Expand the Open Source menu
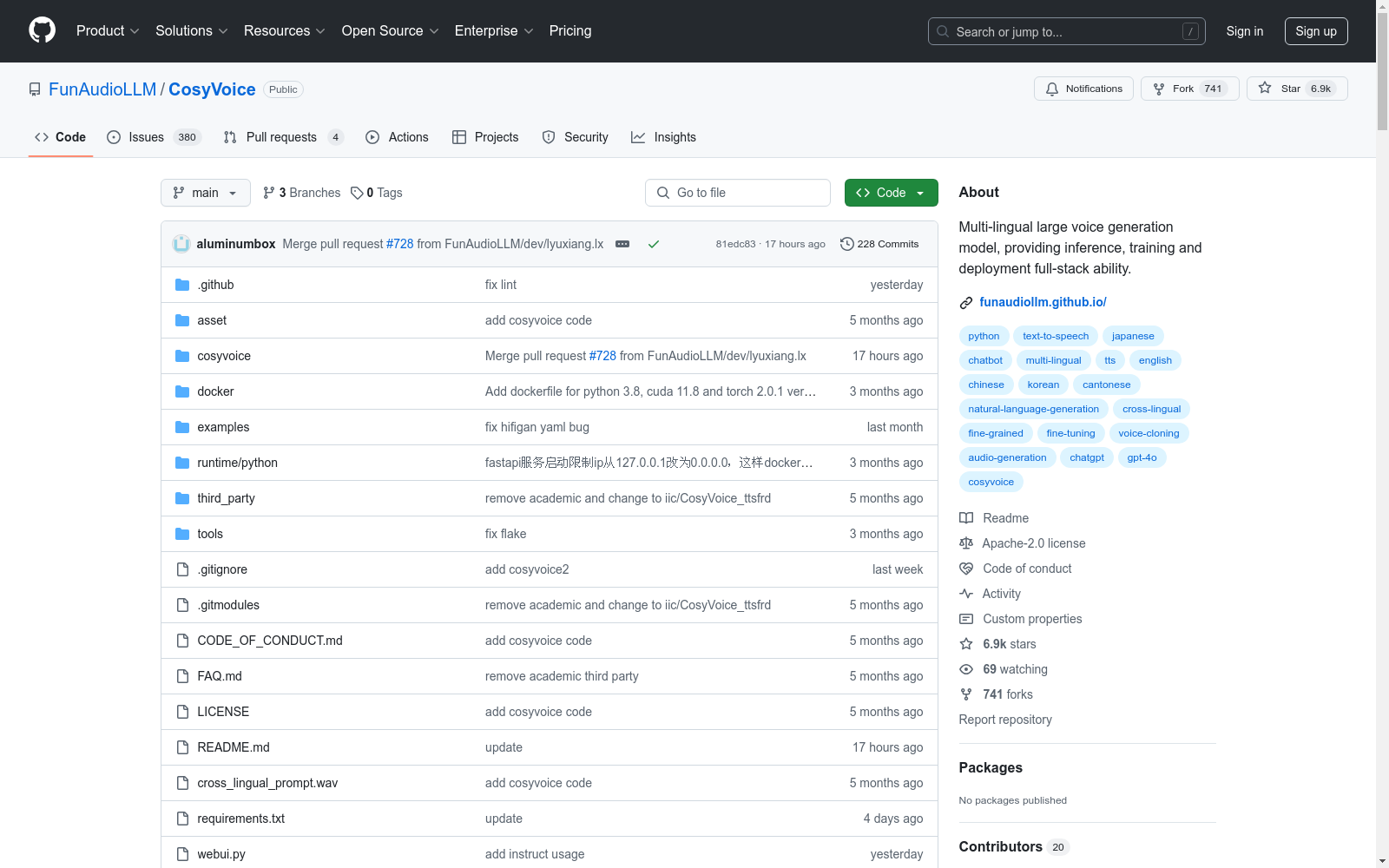Image resolution: width=1389 pixels, height=868 pixels. tap(391, 30)
